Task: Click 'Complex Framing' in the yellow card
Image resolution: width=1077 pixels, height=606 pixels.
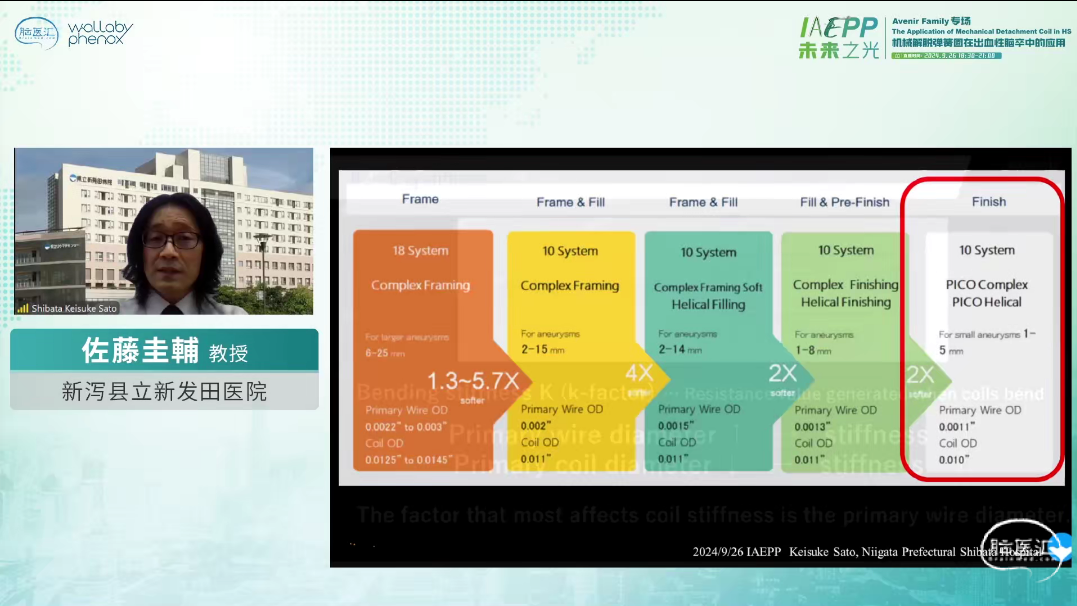Action: [x=569, y=285]
